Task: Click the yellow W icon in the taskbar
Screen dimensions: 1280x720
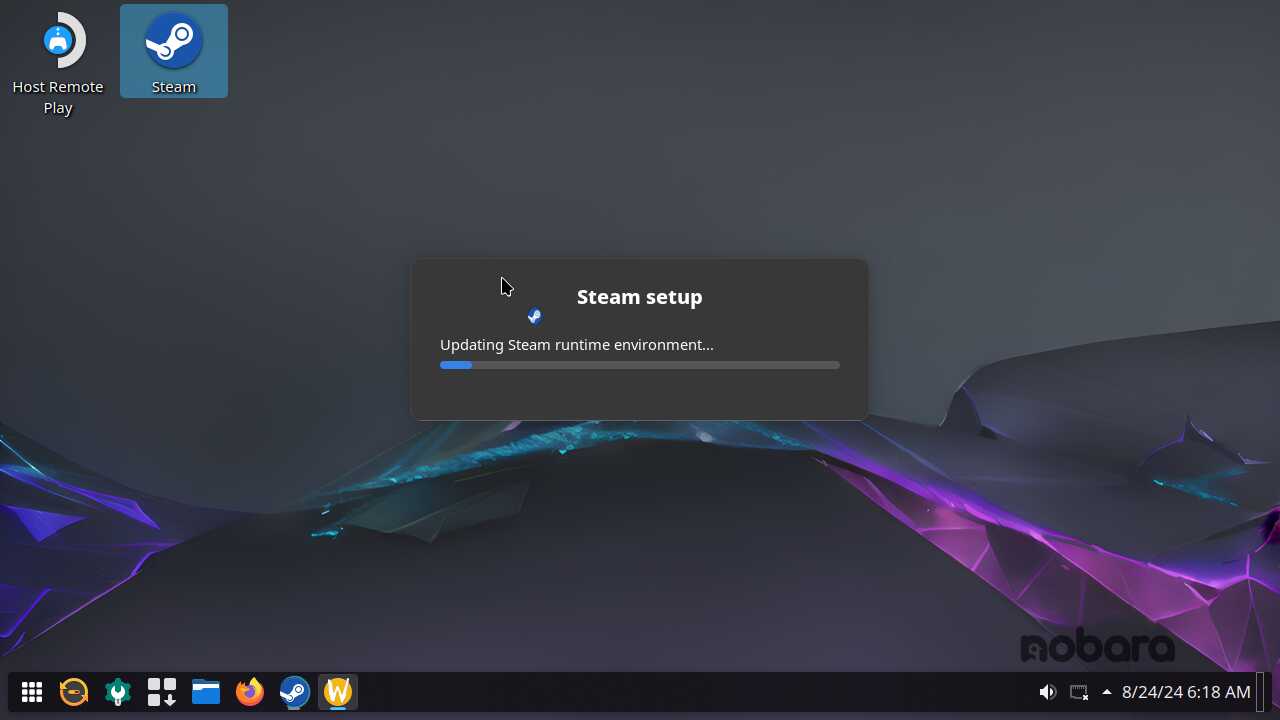Action: 338,692
